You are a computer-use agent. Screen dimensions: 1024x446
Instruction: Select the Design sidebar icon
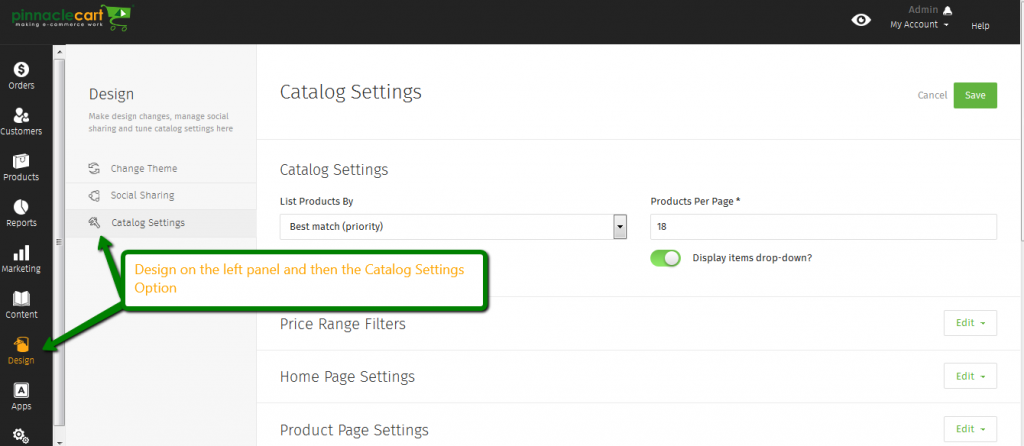tap(22, 344)
